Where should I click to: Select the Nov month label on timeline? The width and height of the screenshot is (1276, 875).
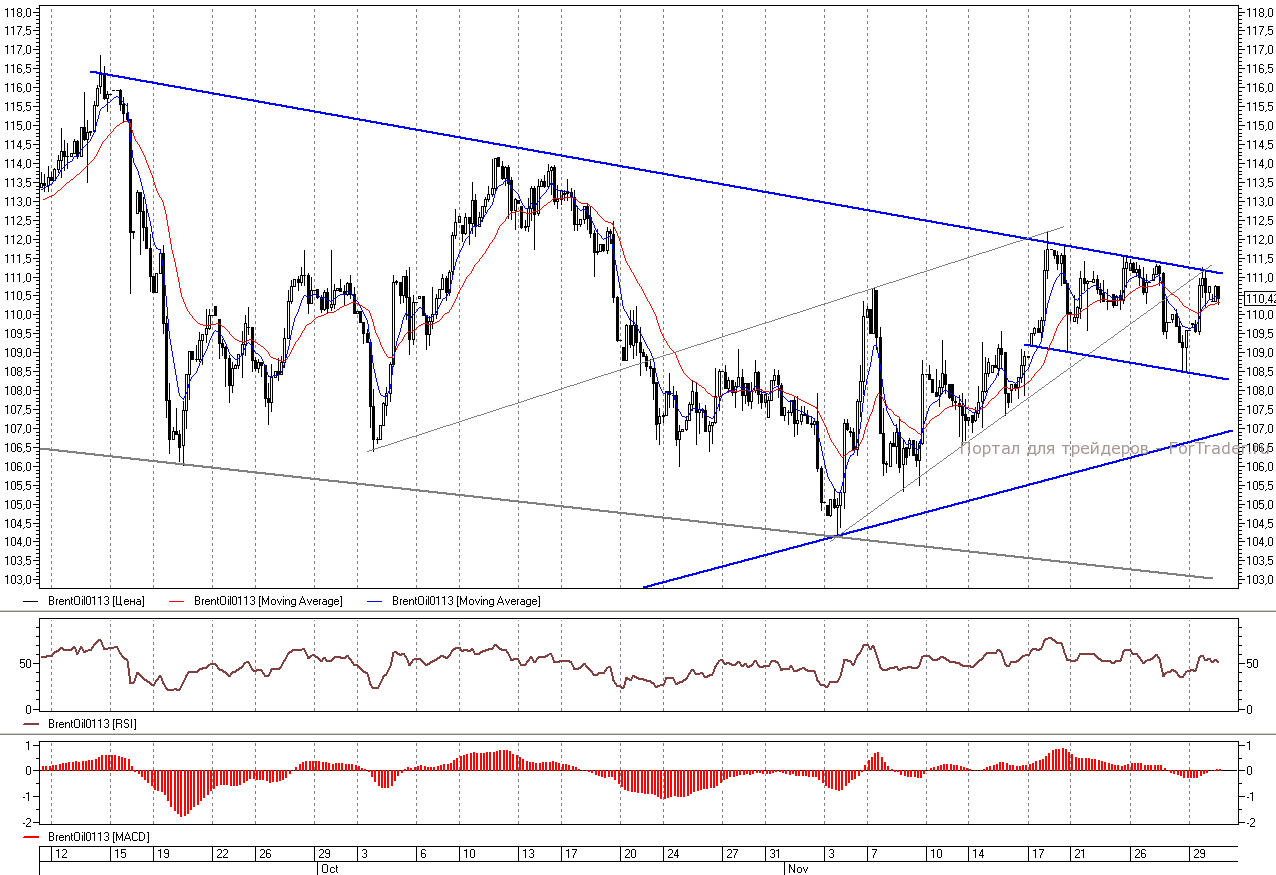[798, 869]
